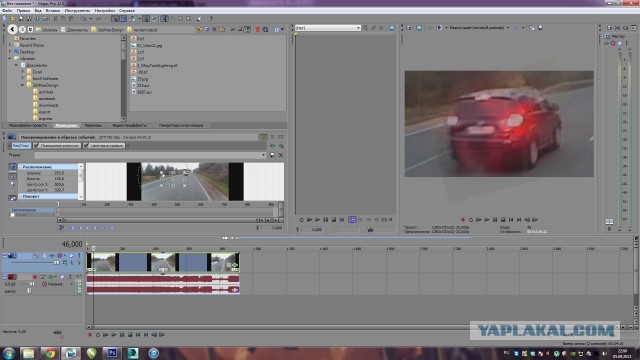
Task: Toggle loop playback in main transport
Action: 98,335
